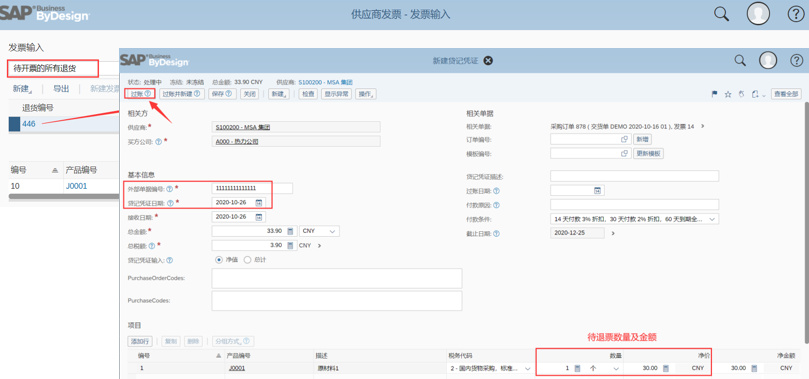Image resolution: width=809 pixels, height=379 pixels.
Task: Click the PurchaseCodes text area
Action: [x=337, y=301]
